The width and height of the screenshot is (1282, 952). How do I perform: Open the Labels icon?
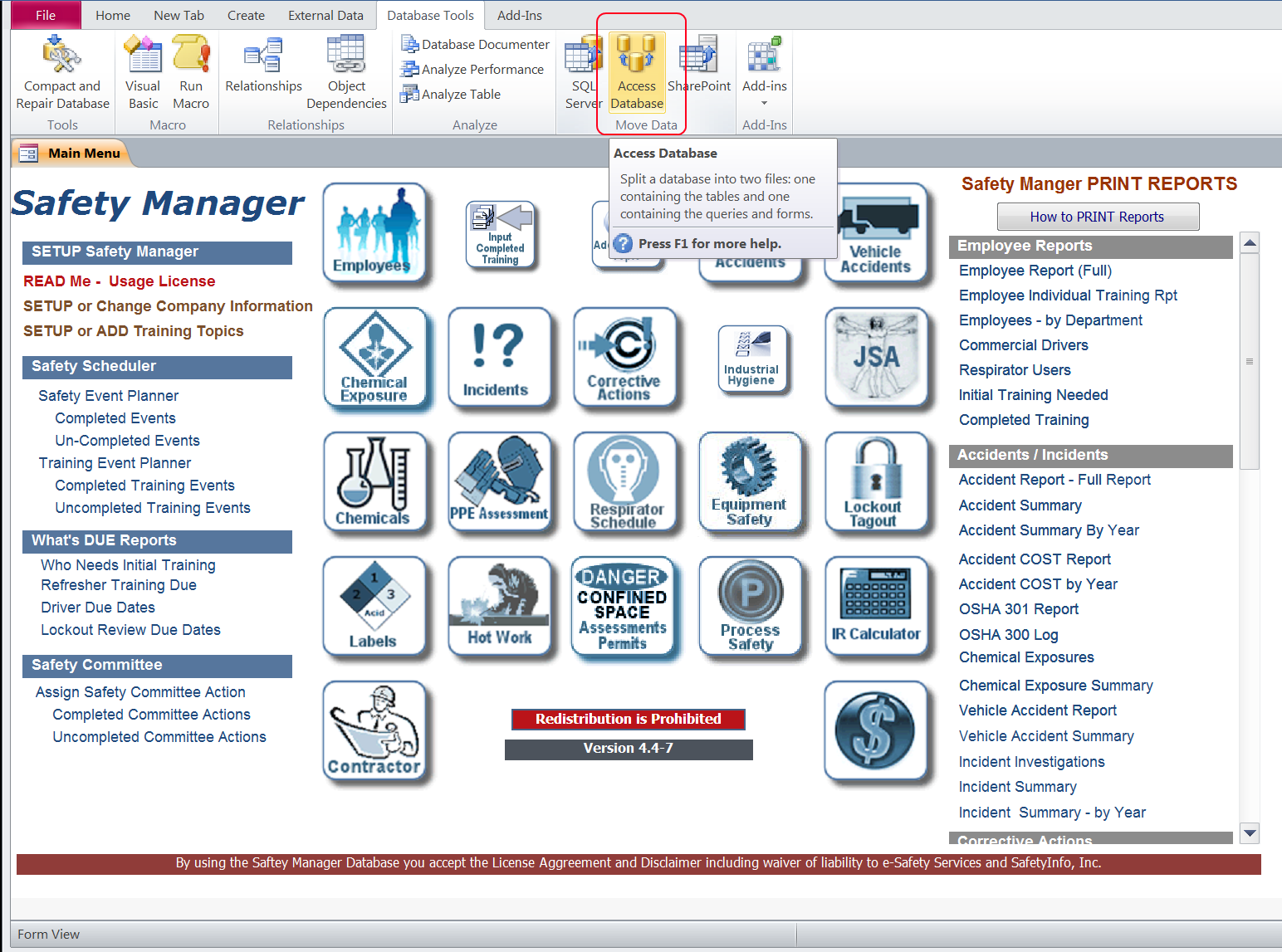tap(374, 607)
